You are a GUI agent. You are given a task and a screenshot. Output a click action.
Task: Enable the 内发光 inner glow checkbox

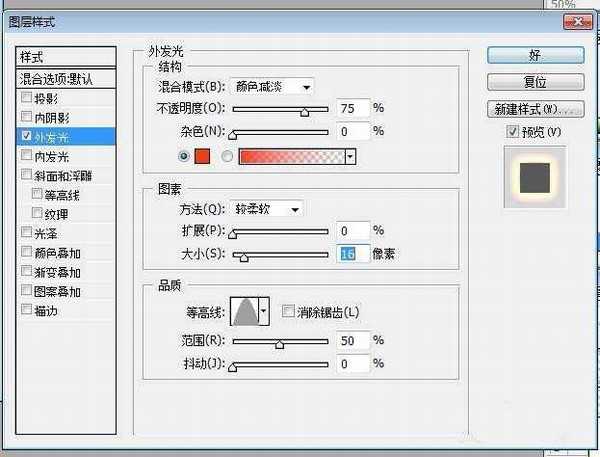[x=26, y=155]
